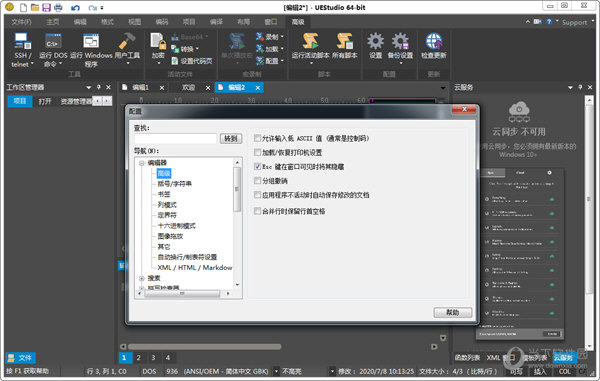Enable allow low ASCII value input checkbox
This screenshot has width=600, height=381.
[258, 138]
